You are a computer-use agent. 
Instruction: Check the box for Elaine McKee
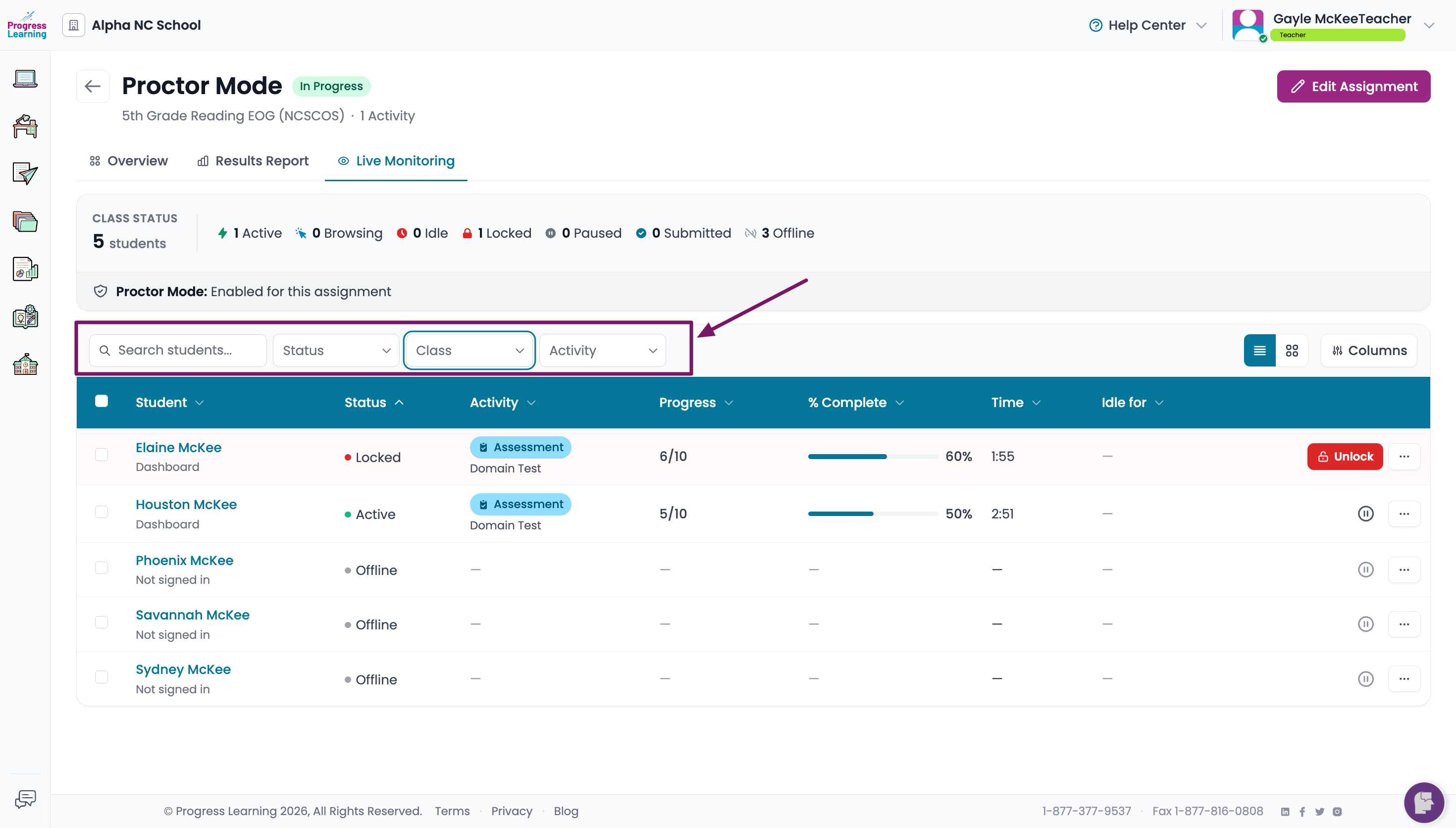(x=101, y=455)
